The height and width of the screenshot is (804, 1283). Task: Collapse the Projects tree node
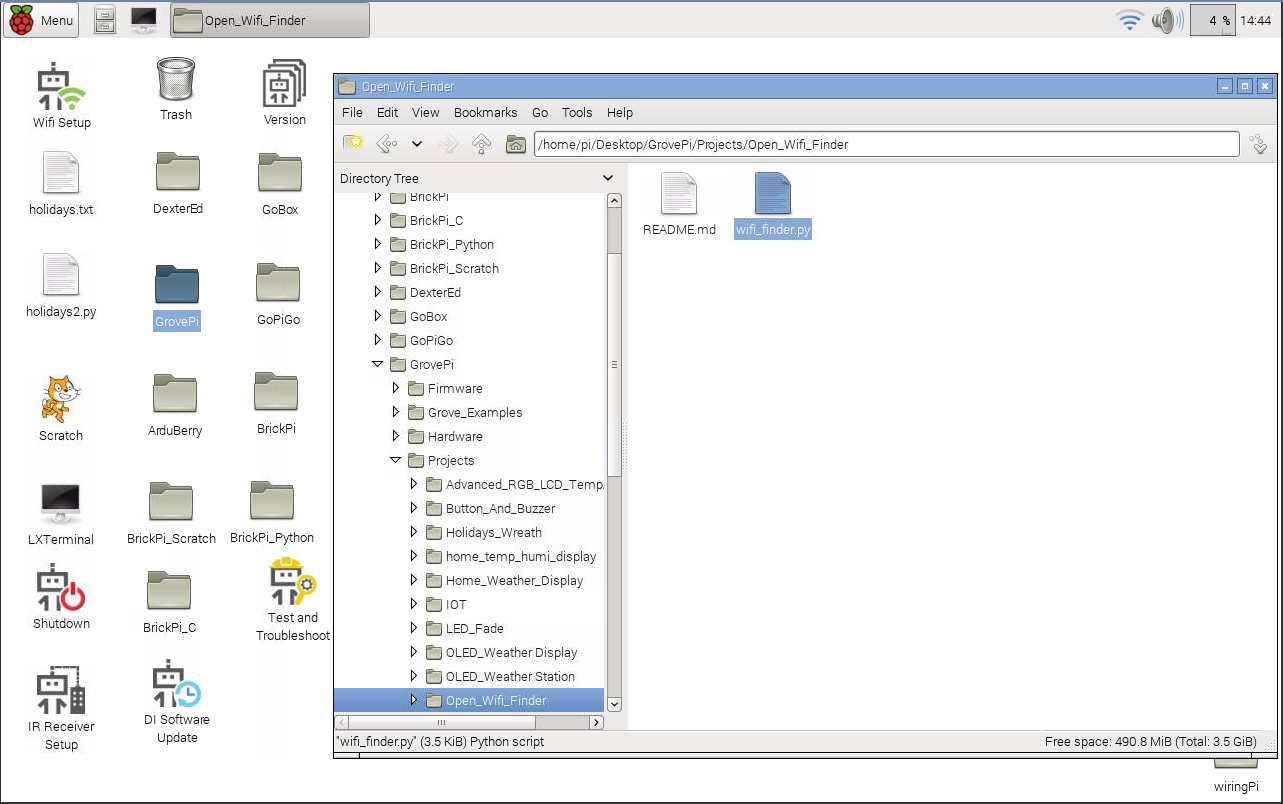click(x=395, y=460)
